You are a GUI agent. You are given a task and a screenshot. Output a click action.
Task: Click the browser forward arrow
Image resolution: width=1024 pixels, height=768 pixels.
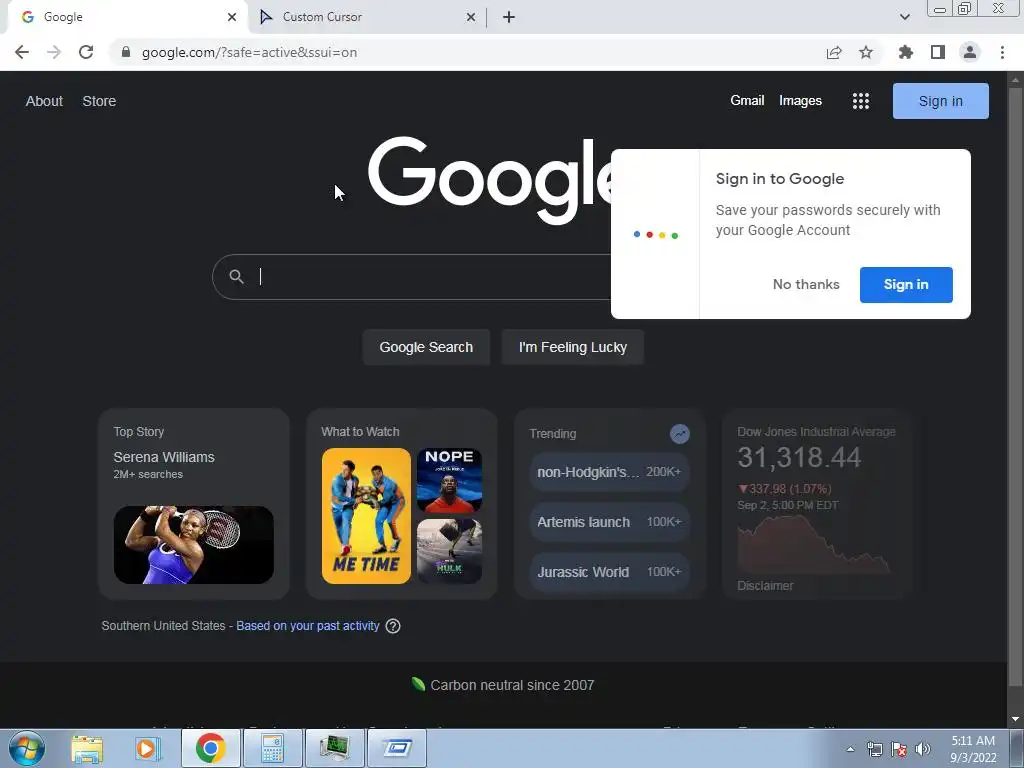coord(54,52)
